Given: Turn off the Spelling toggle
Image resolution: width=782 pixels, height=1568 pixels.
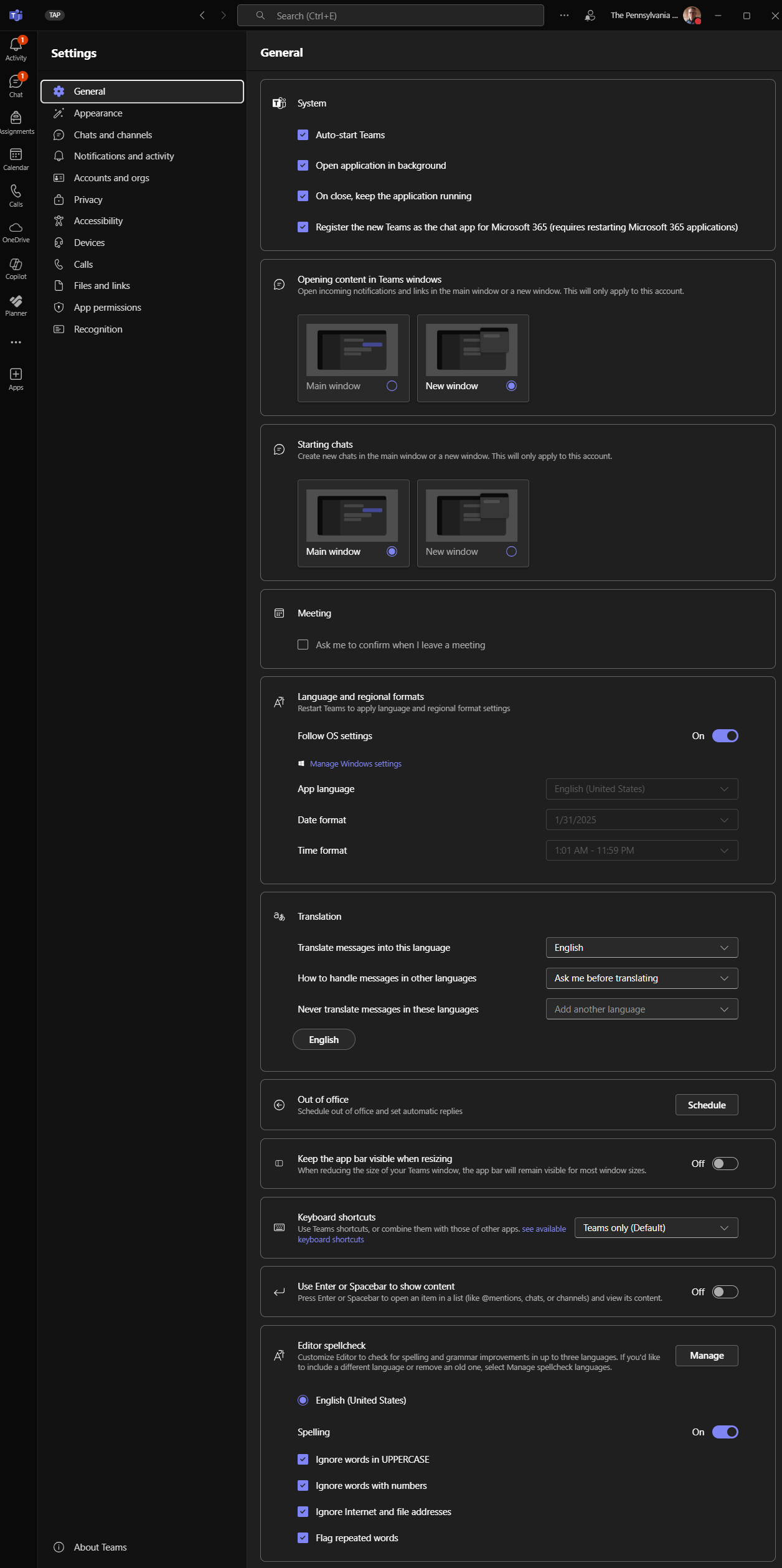Looking at the screenshot, I should click(x=725, y=1432).
